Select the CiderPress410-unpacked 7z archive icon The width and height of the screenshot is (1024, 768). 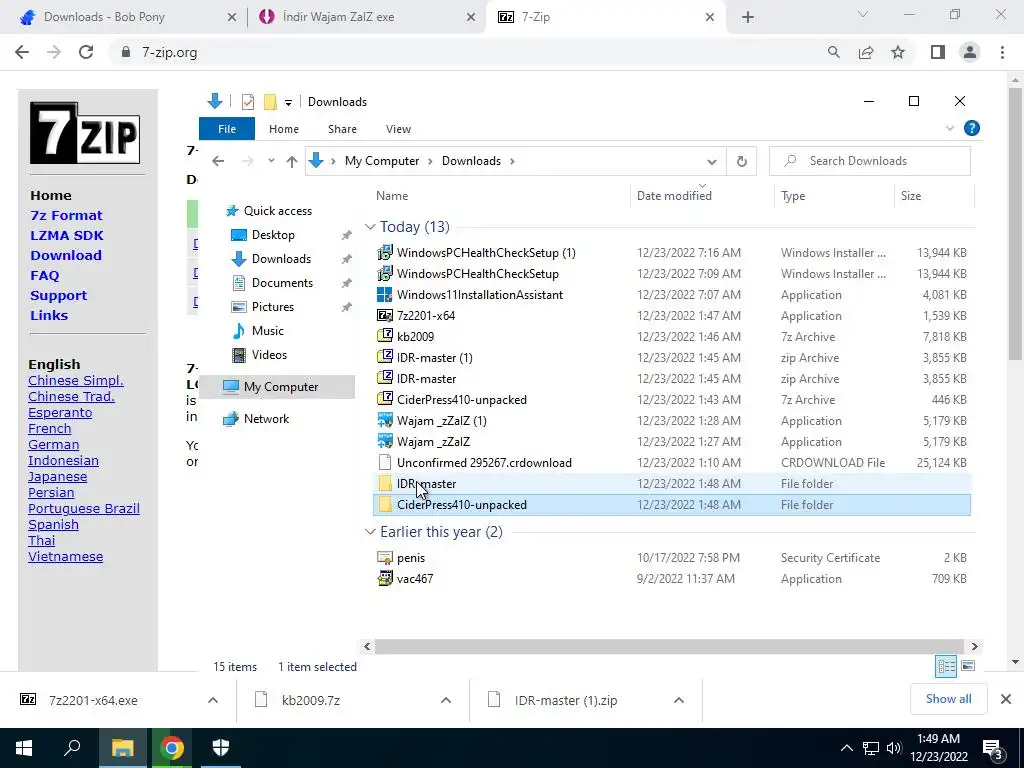click(385, 399)
